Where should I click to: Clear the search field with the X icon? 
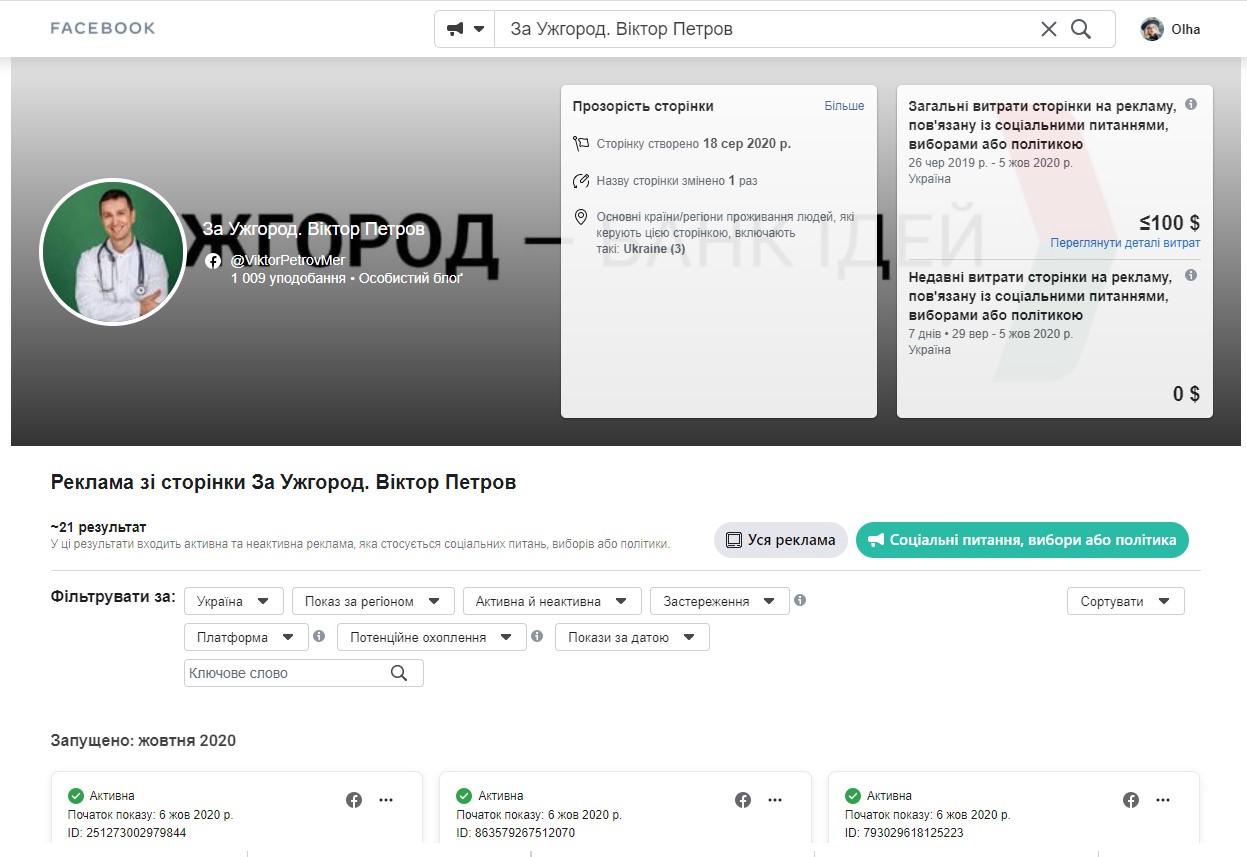[x=1049, y=29]
